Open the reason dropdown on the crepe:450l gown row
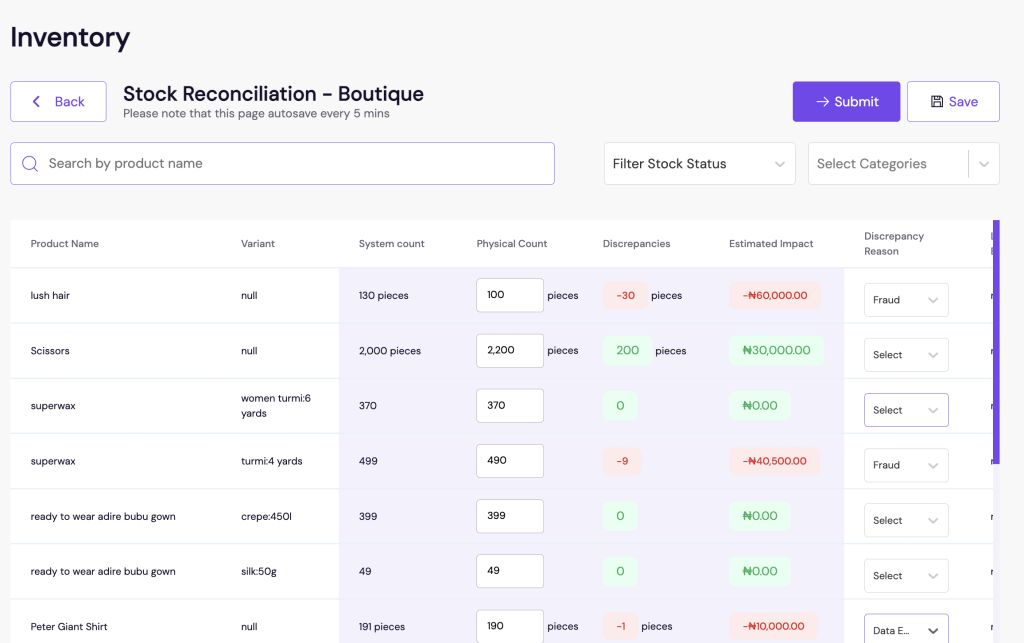Screen dimensions: 1024x643 coord(906,520)
